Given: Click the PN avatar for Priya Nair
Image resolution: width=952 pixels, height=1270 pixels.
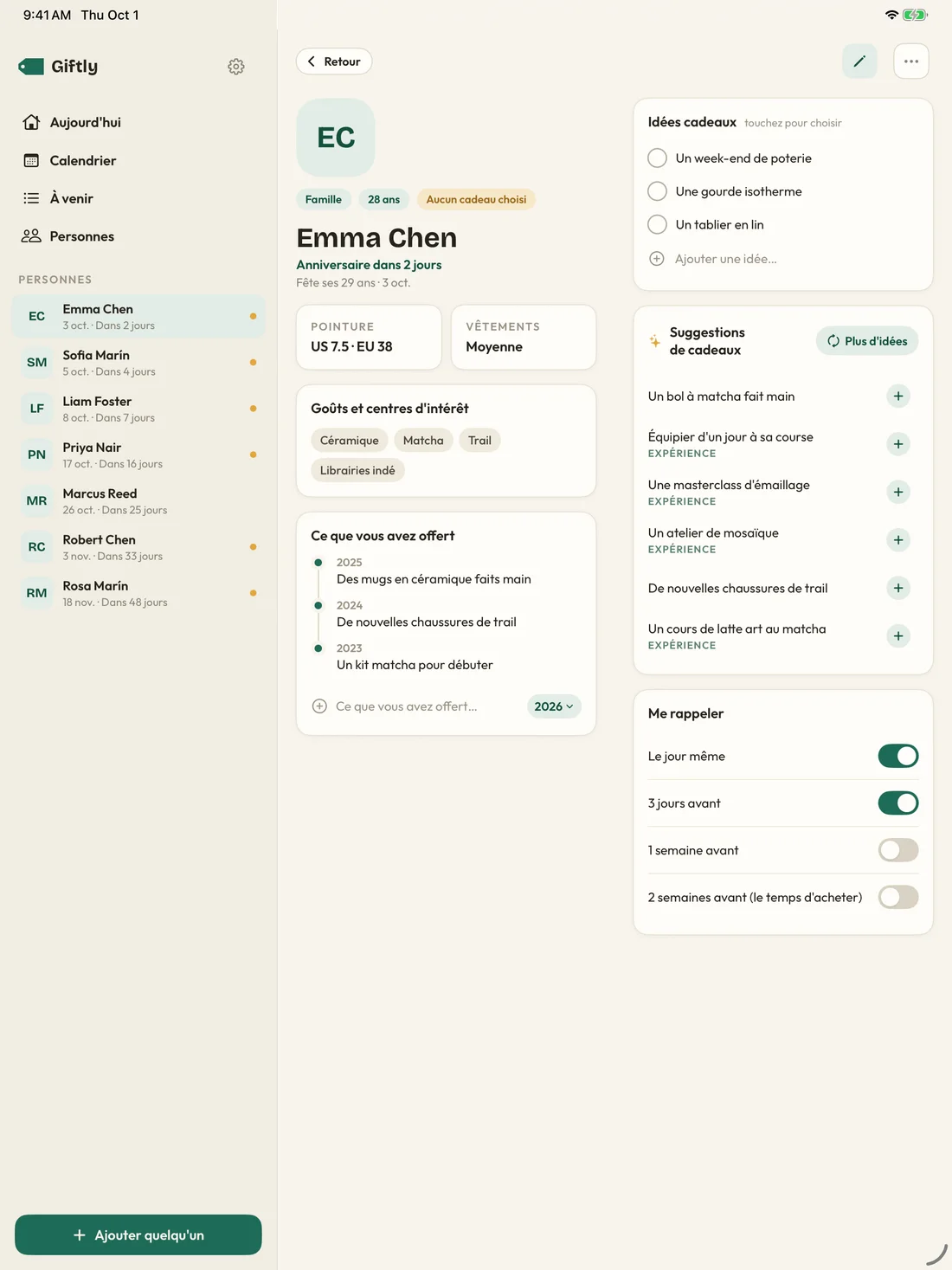Looking at the screenshot, I should [x=36, y=454].
